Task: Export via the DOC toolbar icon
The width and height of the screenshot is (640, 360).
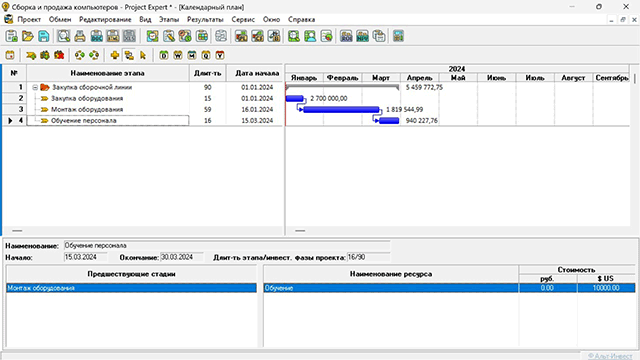Action: (96, 36)
